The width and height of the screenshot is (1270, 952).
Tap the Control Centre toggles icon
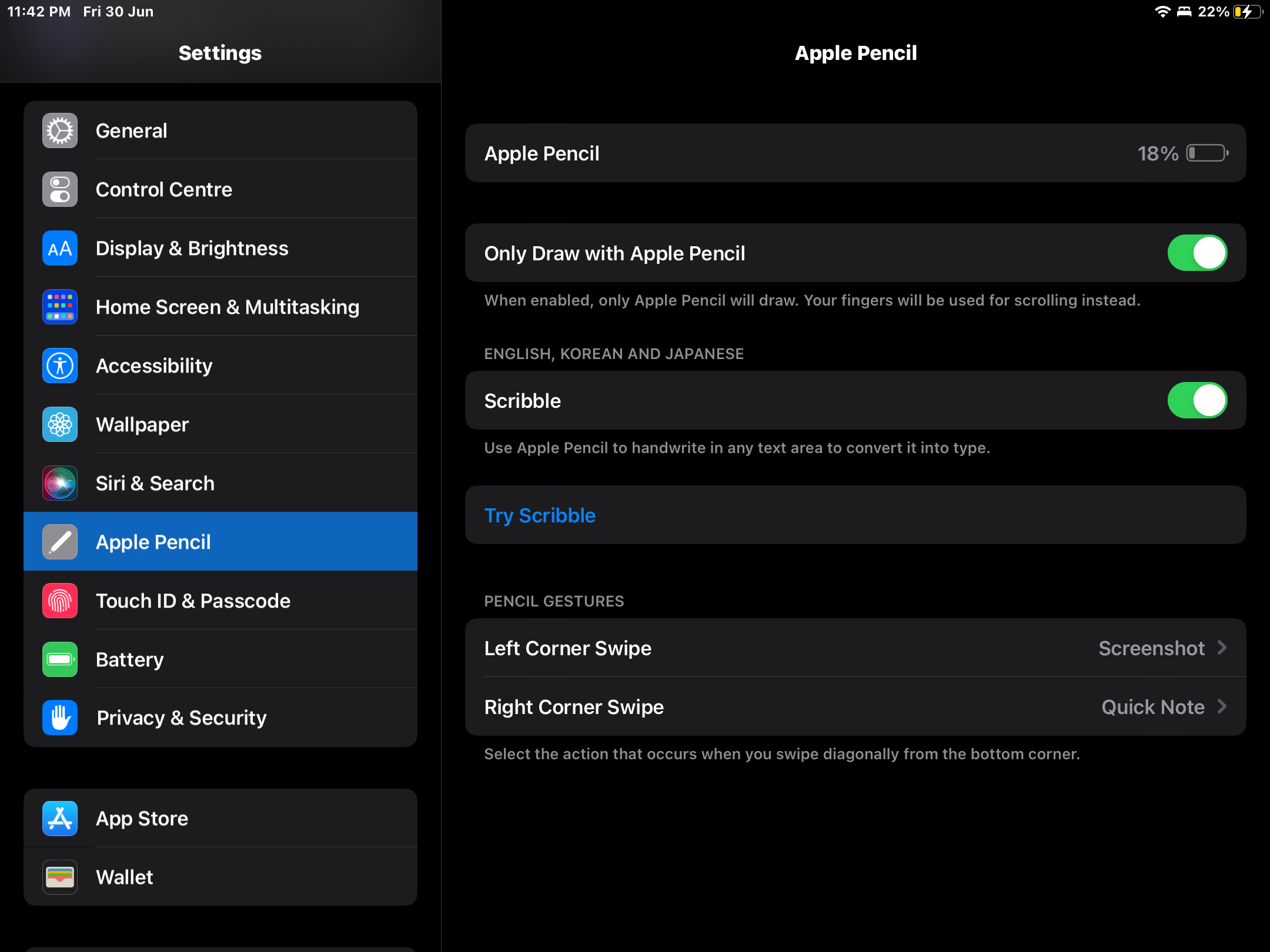[60, 189]
